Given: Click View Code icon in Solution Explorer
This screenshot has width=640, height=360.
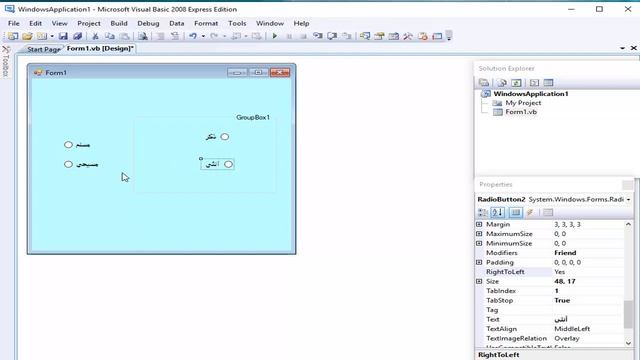Looking at the screenshot, I should click(534, 83).
